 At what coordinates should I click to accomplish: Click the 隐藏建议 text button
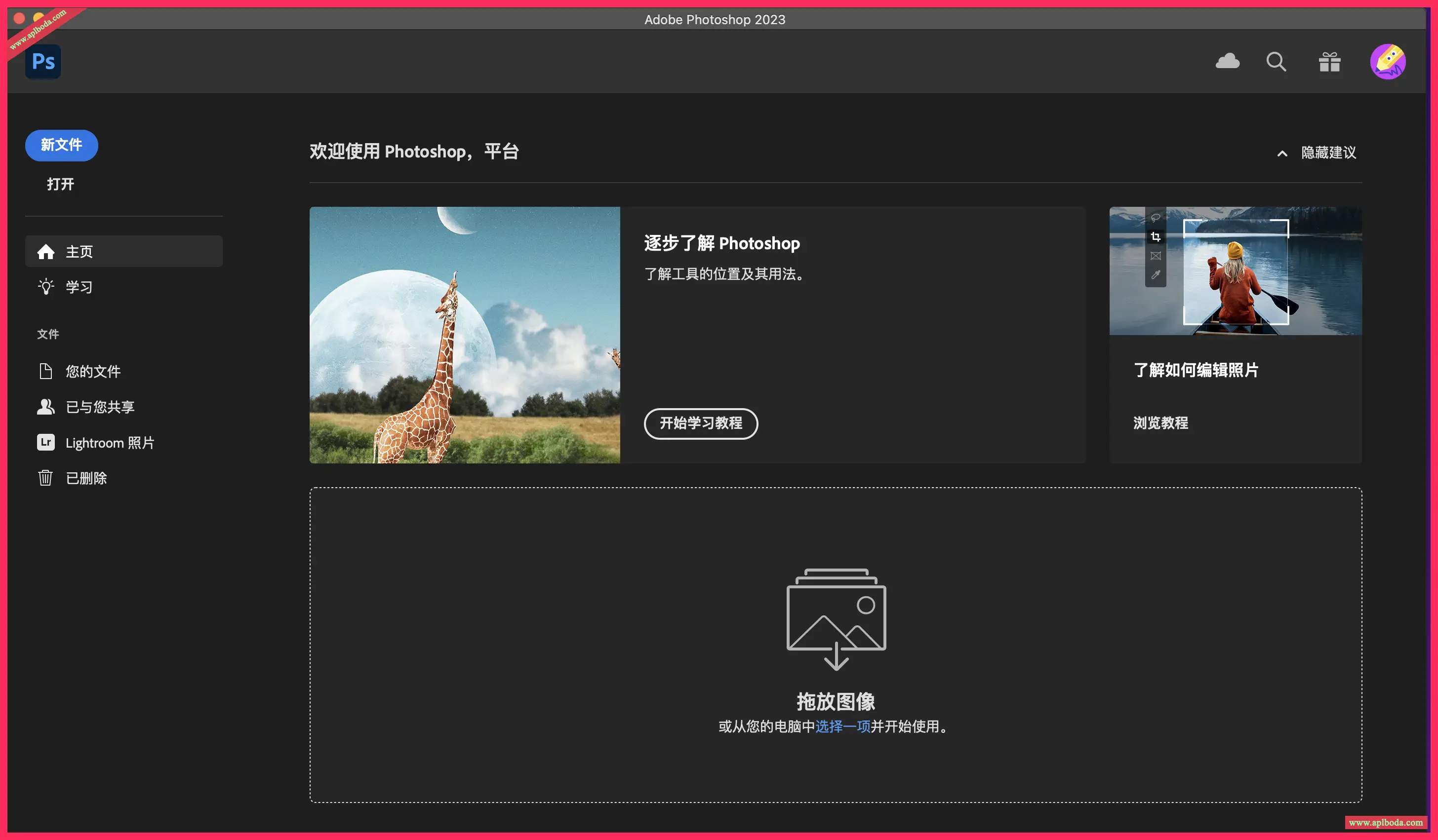(x=1328, y=153)
